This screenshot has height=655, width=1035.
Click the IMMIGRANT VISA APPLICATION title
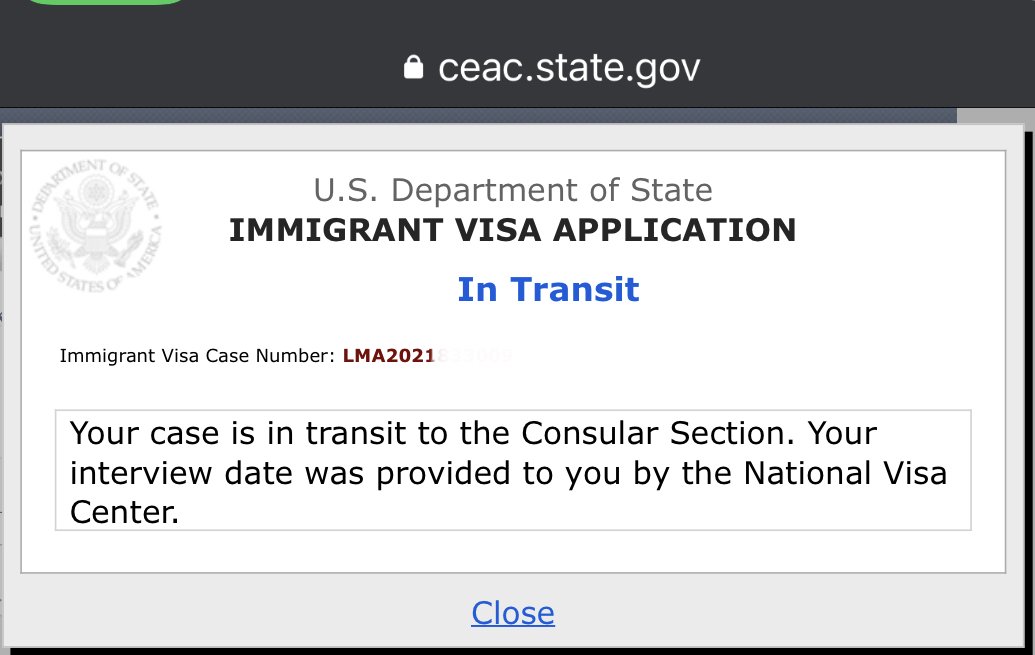513,230
